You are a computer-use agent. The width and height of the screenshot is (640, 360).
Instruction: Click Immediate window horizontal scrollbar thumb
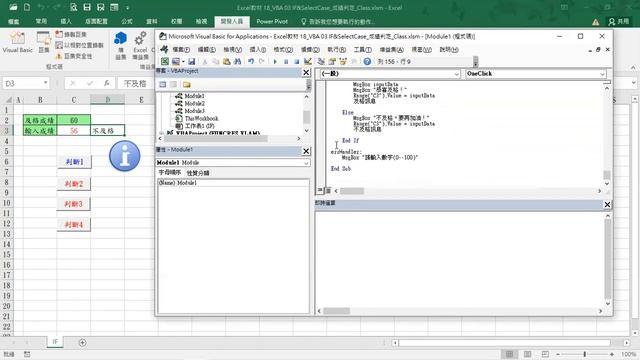[x=337, y=311]
